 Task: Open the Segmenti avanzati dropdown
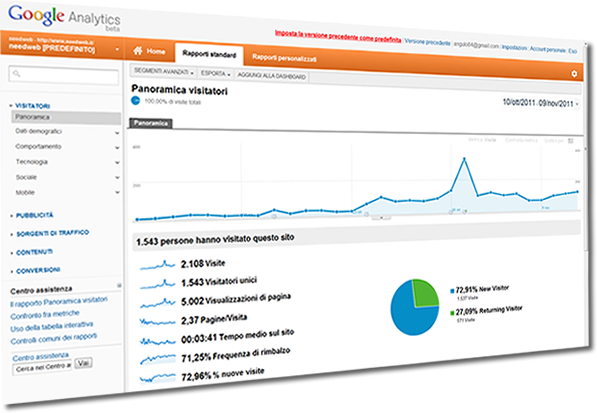[x=164, y=72]
